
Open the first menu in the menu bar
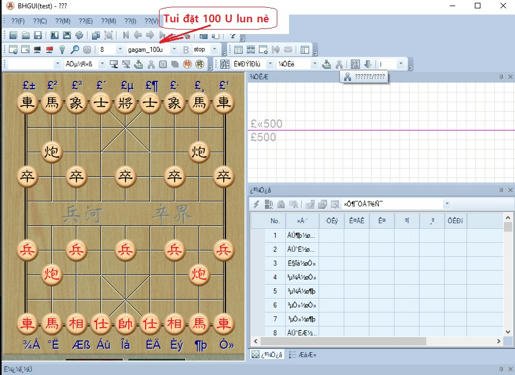(x=18, y=21)
